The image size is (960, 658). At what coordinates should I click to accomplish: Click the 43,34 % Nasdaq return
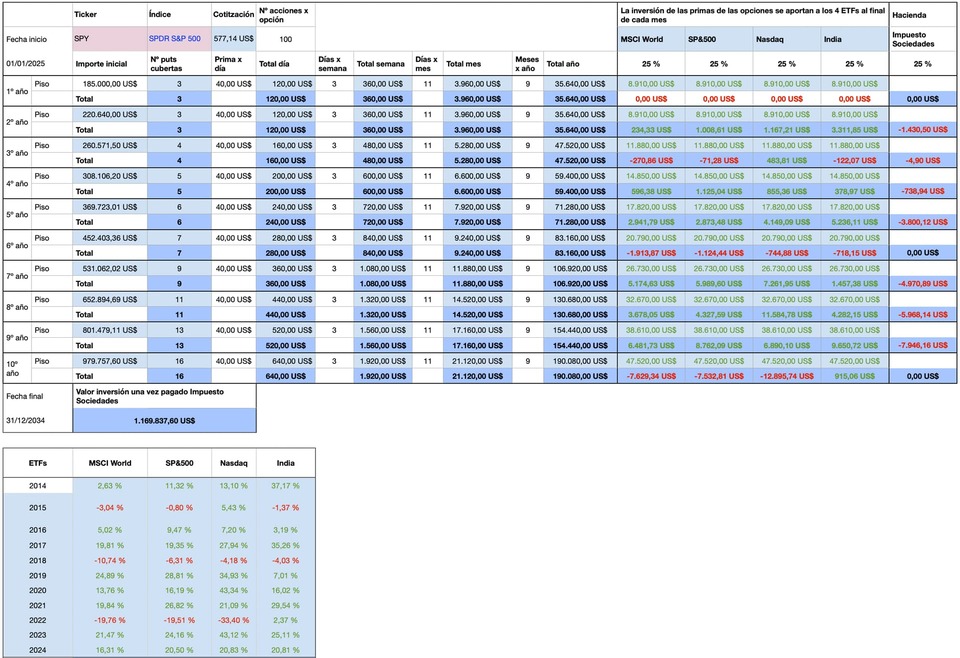pyautogui.click(x=234, y=590)
